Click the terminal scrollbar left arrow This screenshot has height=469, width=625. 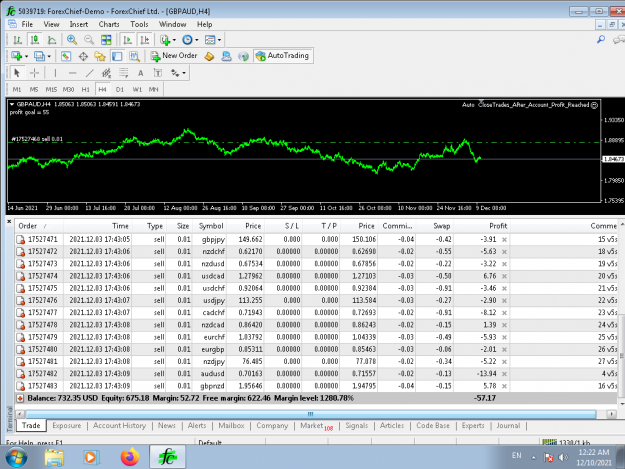[19, 414]
